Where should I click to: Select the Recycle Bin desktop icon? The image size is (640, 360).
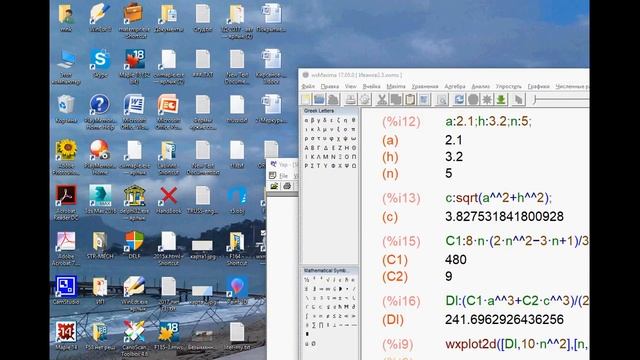66,109
